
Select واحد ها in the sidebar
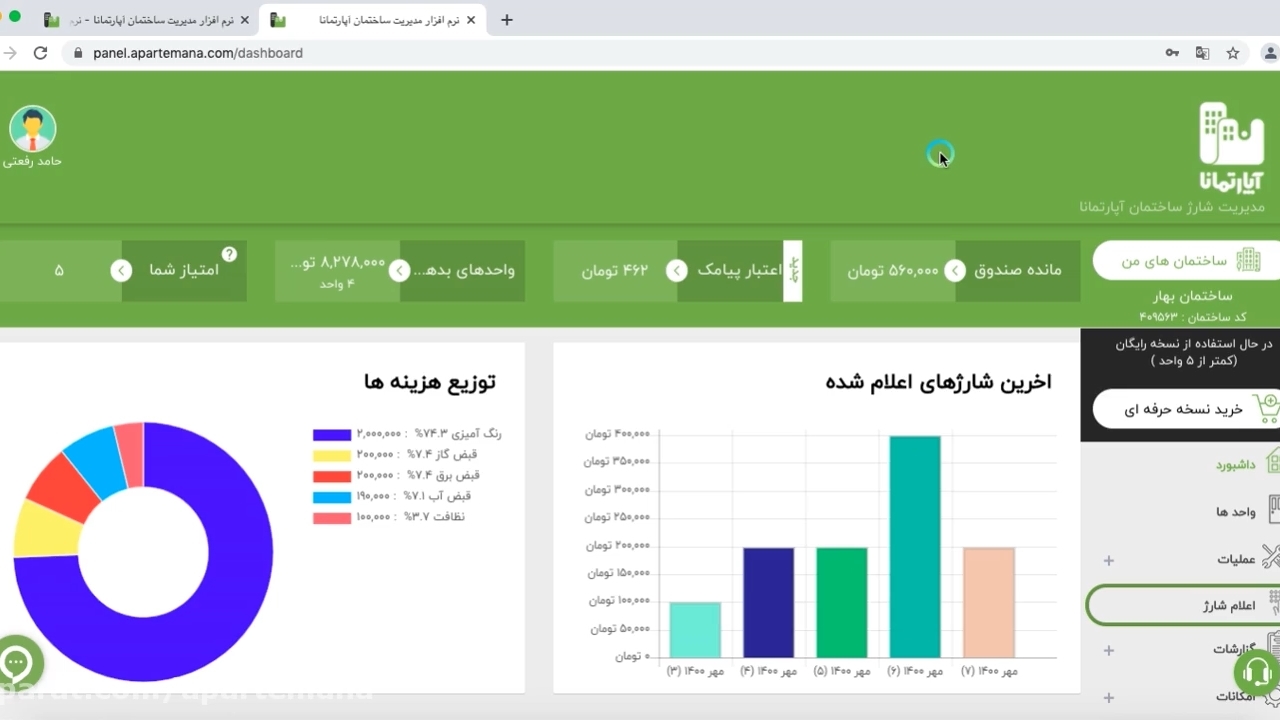point(1235,512)
